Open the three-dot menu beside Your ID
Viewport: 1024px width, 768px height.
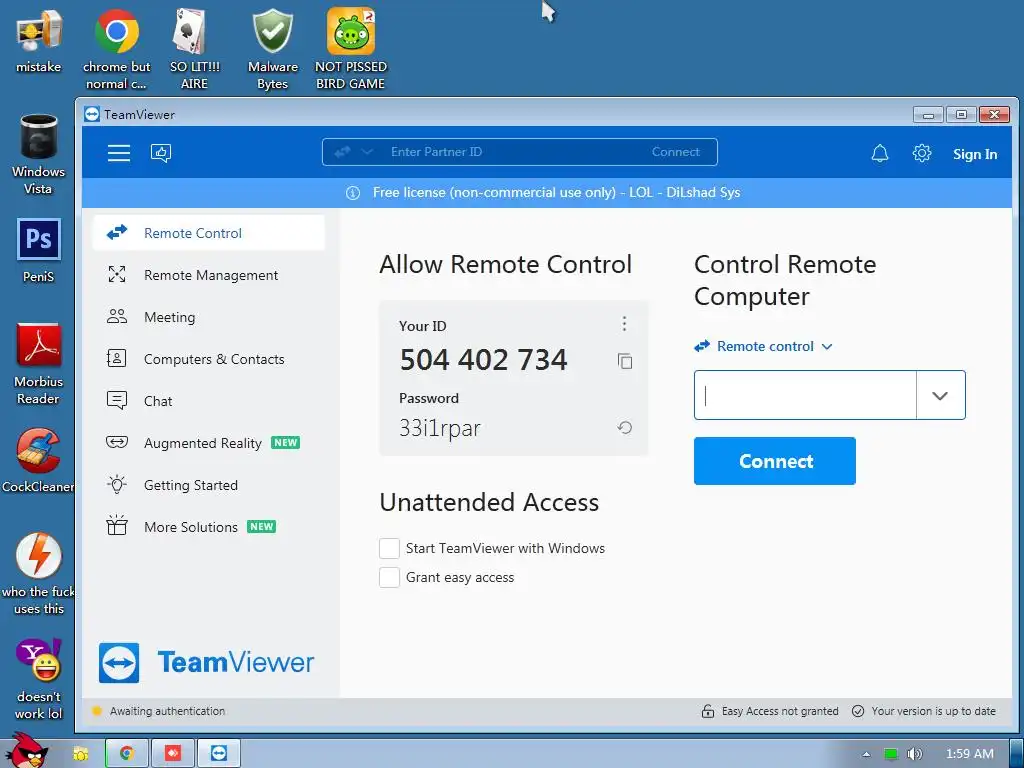tap(624, 324)
